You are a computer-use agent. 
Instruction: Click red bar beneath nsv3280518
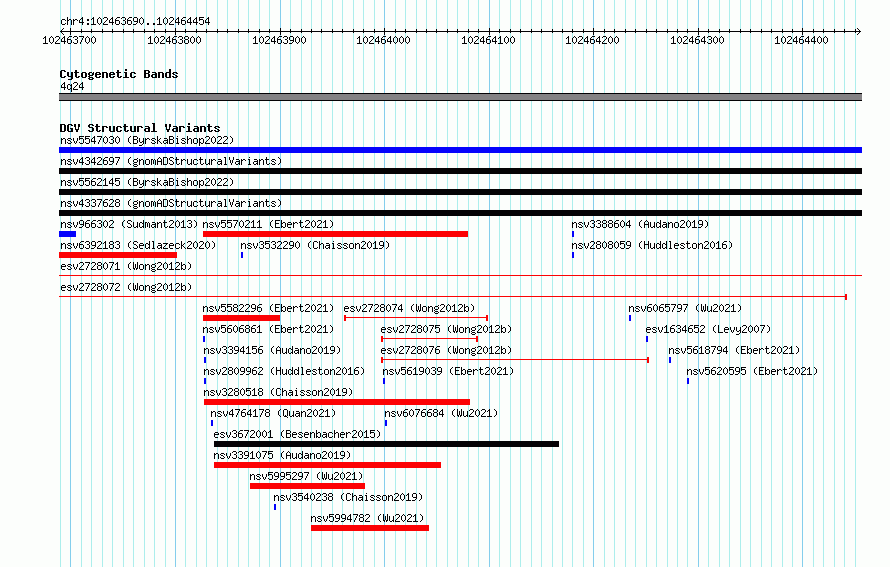pyautogui.click(x=337, y=402)
